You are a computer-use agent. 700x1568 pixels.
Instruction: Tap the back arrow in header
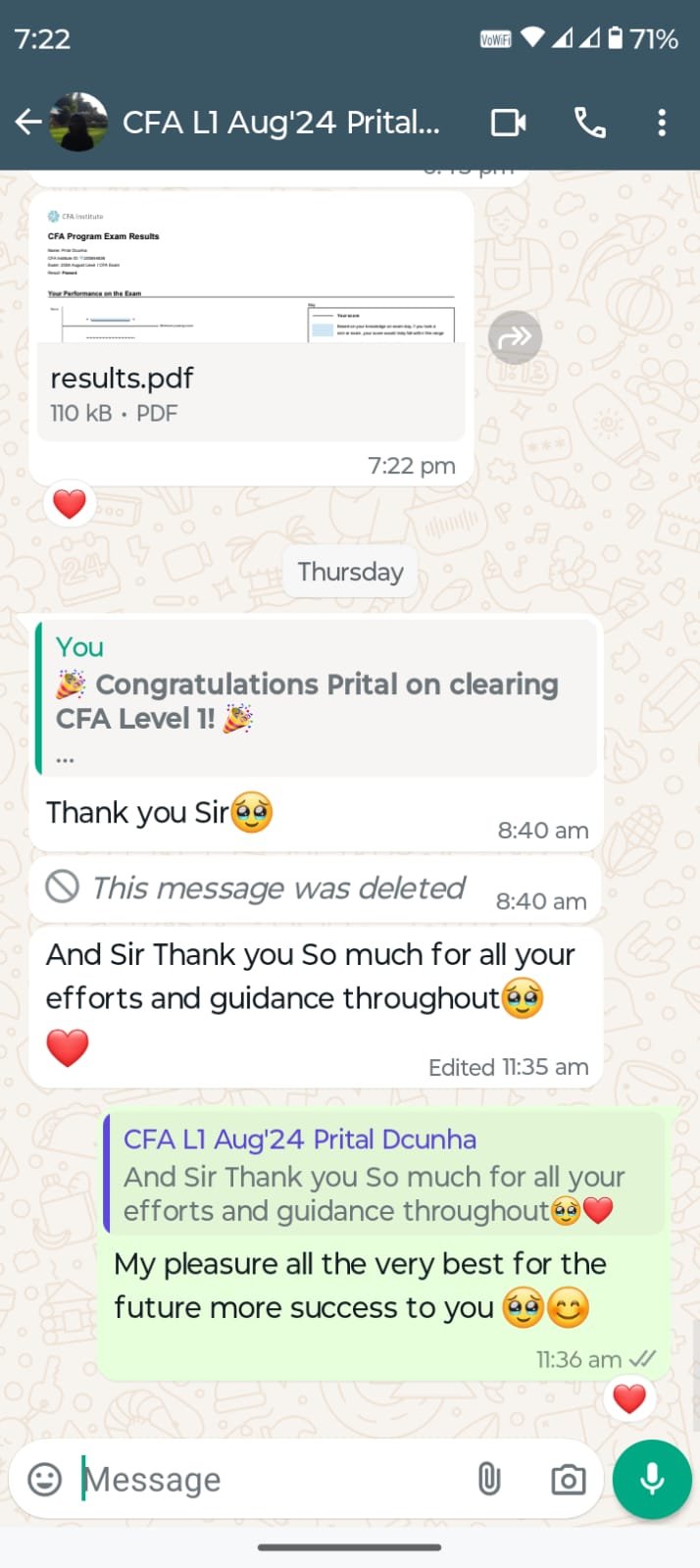(x=28, y=123)
